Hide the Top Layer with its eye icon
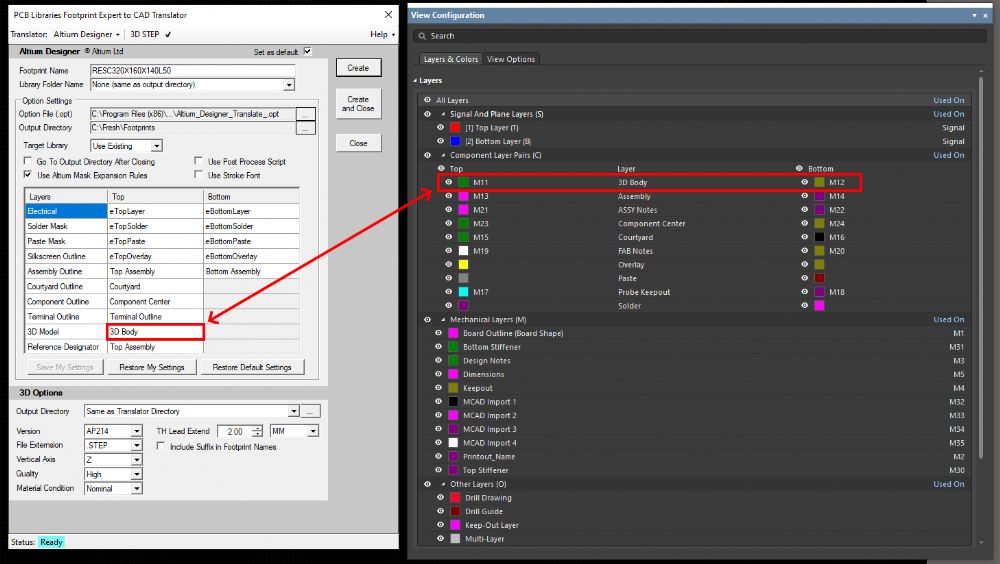The image size is (1000, 564). tap(440, 128)
